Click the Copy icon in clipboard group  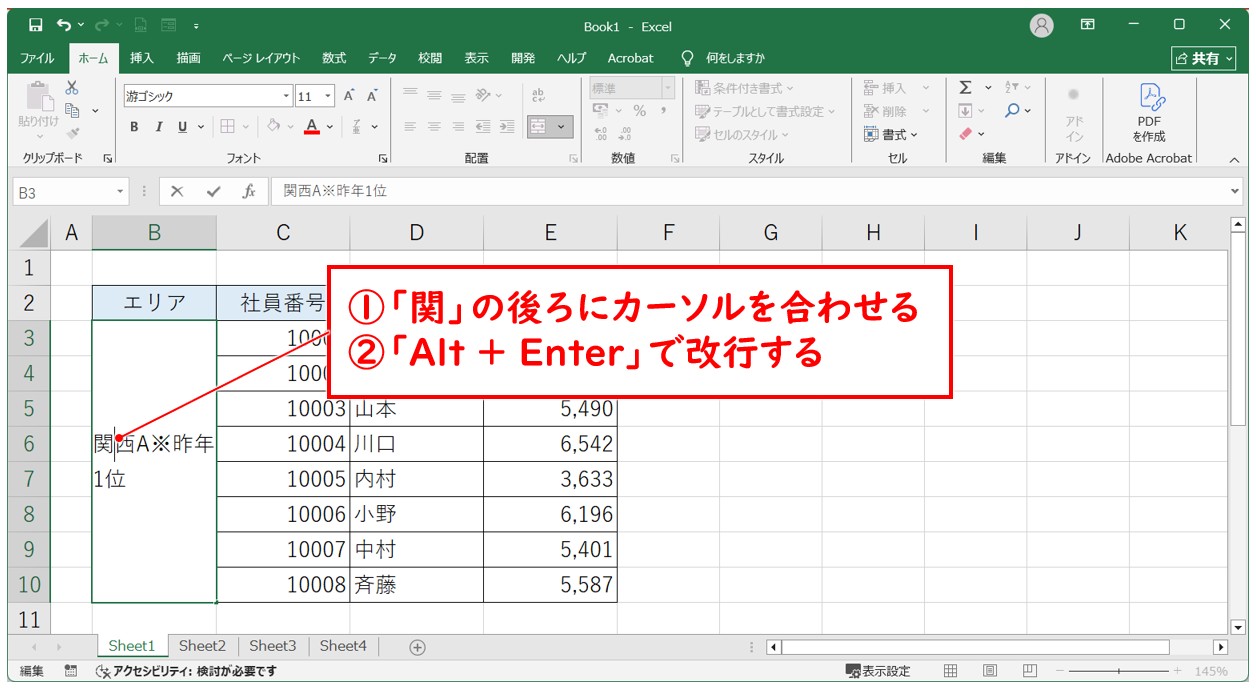[72, 111]
